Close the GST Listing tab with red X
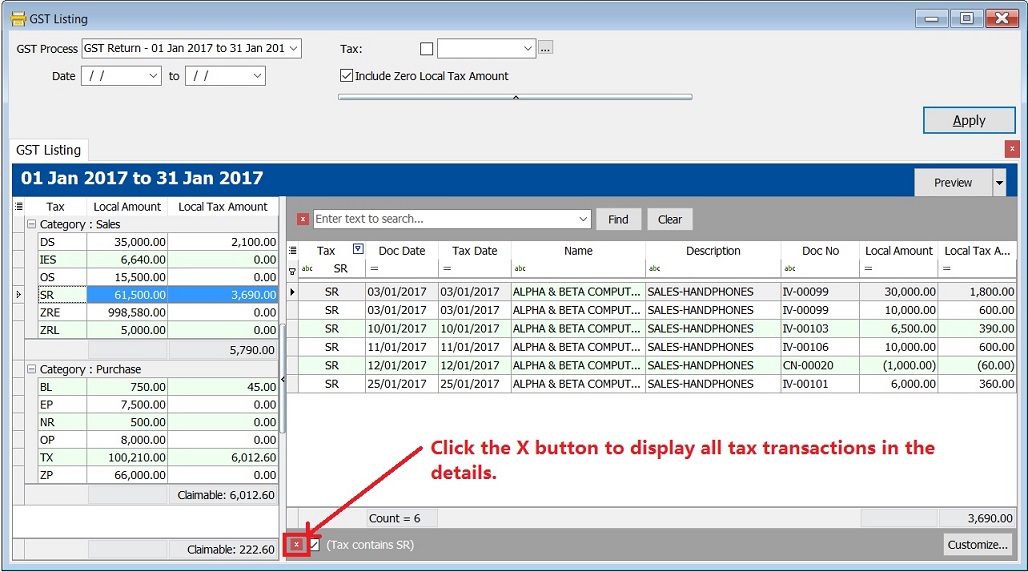Image resolution: width=1028 pixels, height=572 pixels. point(1012,149)
